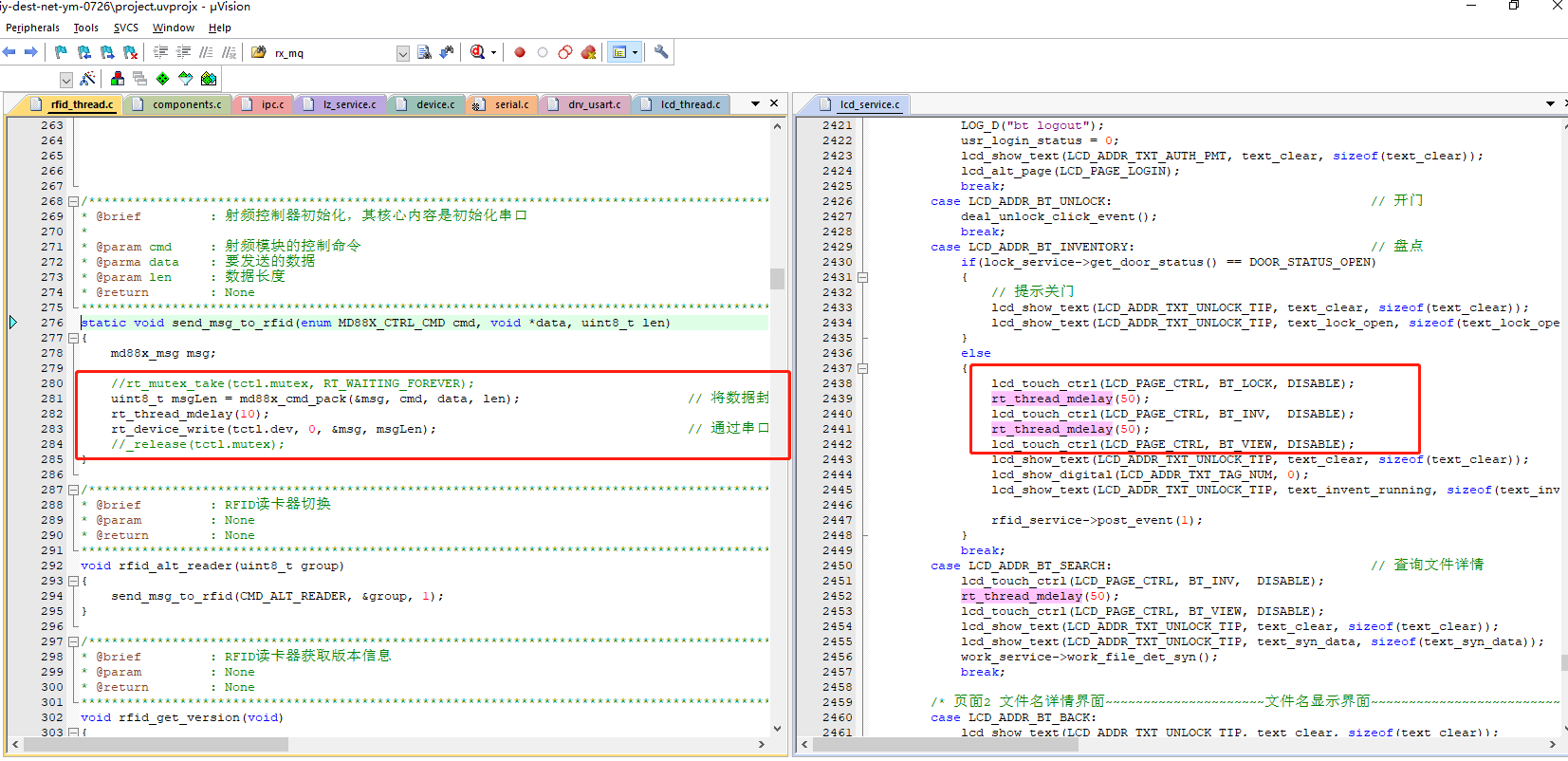Screen dimensions: 1568x761
Task: Open Manage Multi-Project Workspace icon
Action: pyautogui.click(x=140, y=79)
